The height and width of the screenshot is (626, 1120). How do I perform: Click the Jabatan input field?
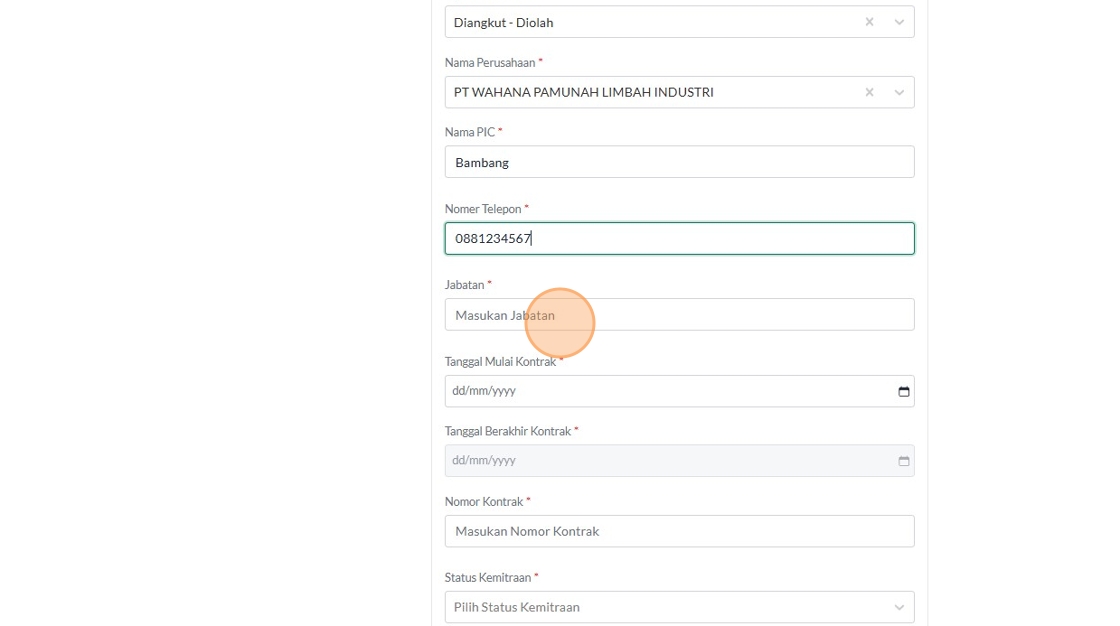click(x=679, y=315)
